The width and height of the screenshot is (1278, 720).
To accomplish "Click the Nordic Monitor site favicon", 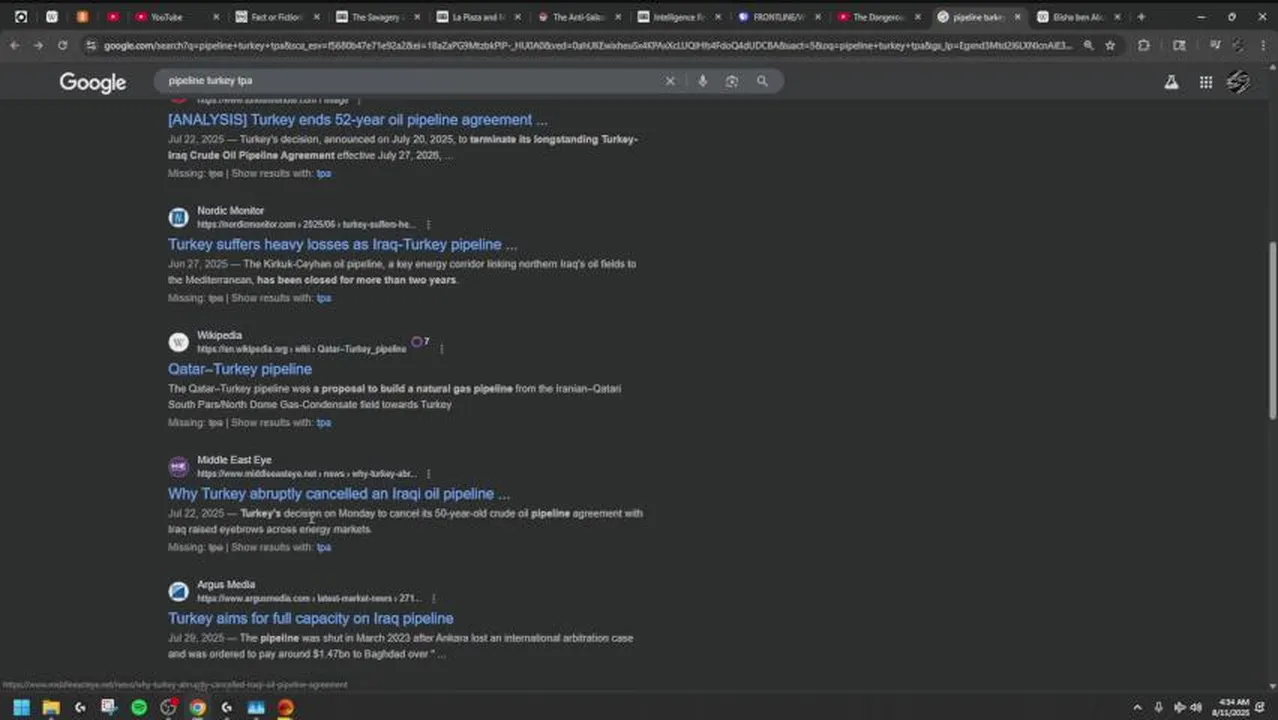I will (178, 217).
